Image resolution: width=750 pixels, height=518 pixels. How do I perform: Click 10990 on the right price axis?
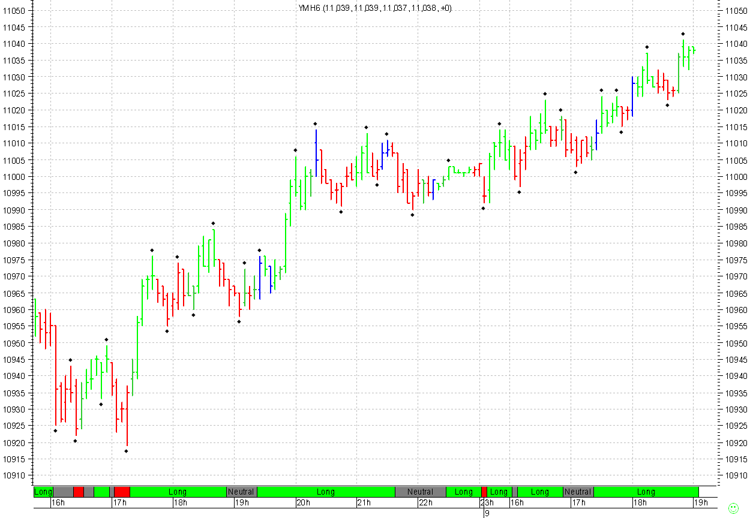736,210
